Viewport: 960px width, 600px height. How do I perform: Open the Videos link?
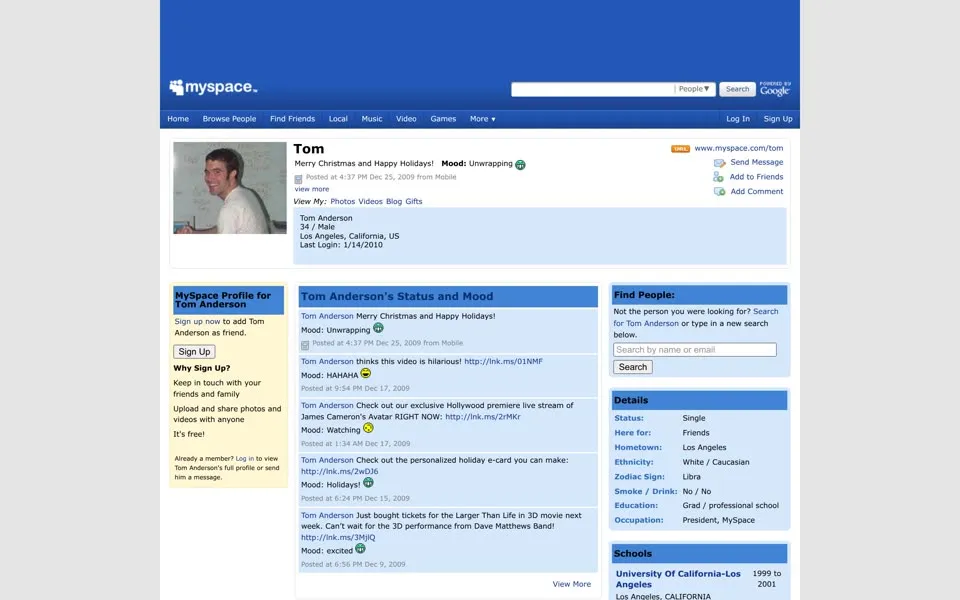pos(370,201)
